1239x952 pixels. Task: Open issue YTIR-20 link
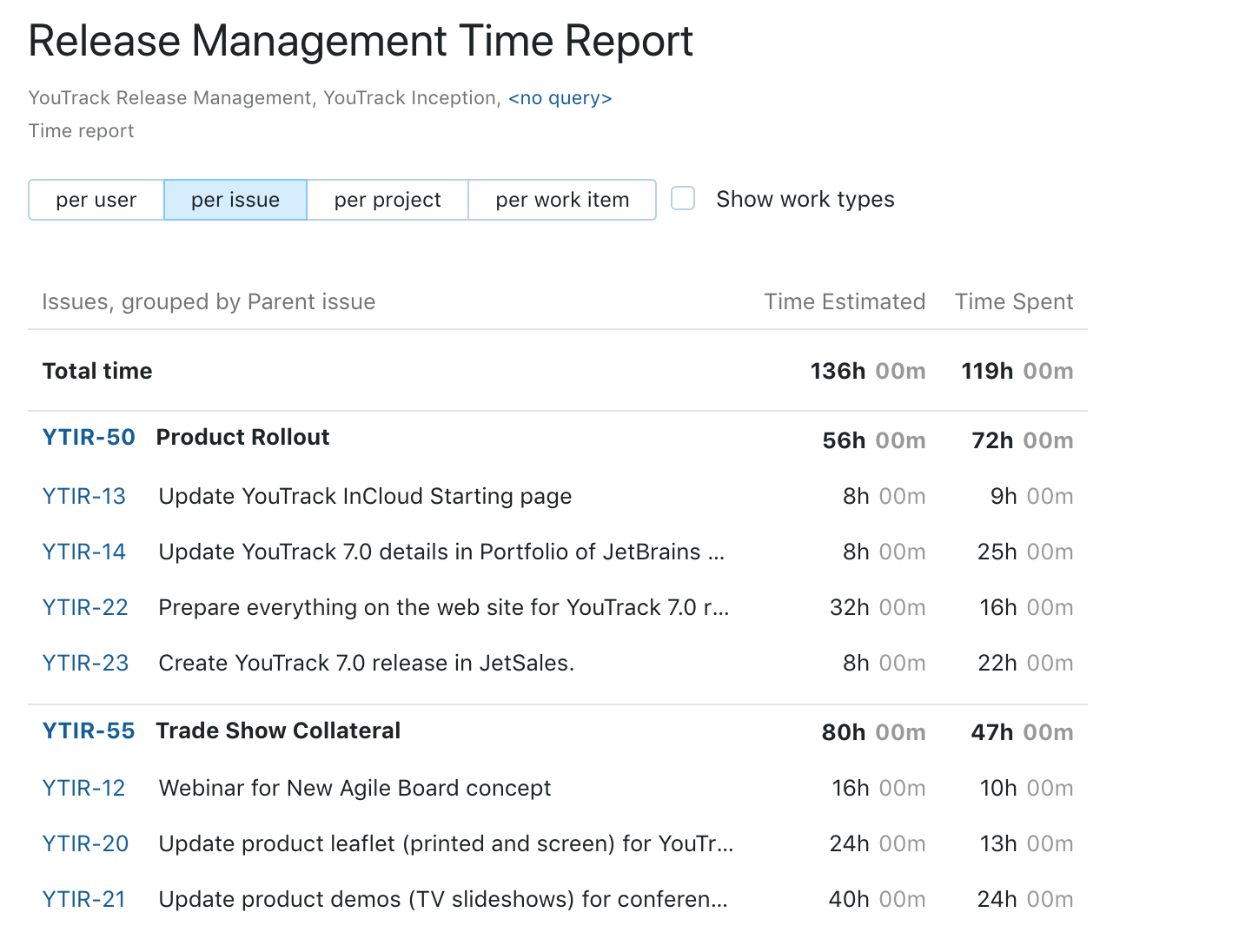pos(85,843)
